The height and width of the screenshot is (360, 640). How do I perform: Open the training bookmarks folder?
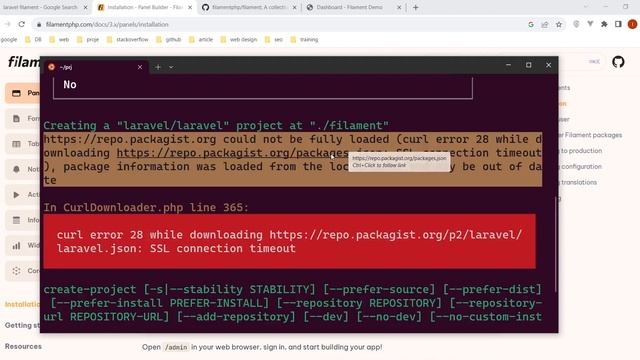click(x=304, y=40)
